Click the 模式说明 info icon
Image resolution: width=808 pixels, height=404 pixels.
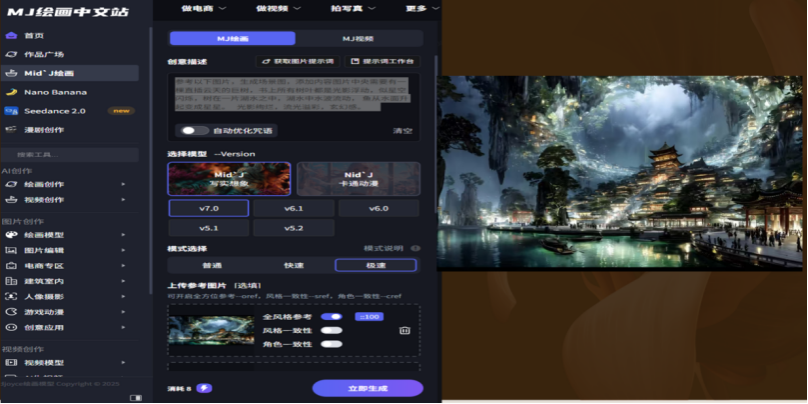(x=415, y=248)
